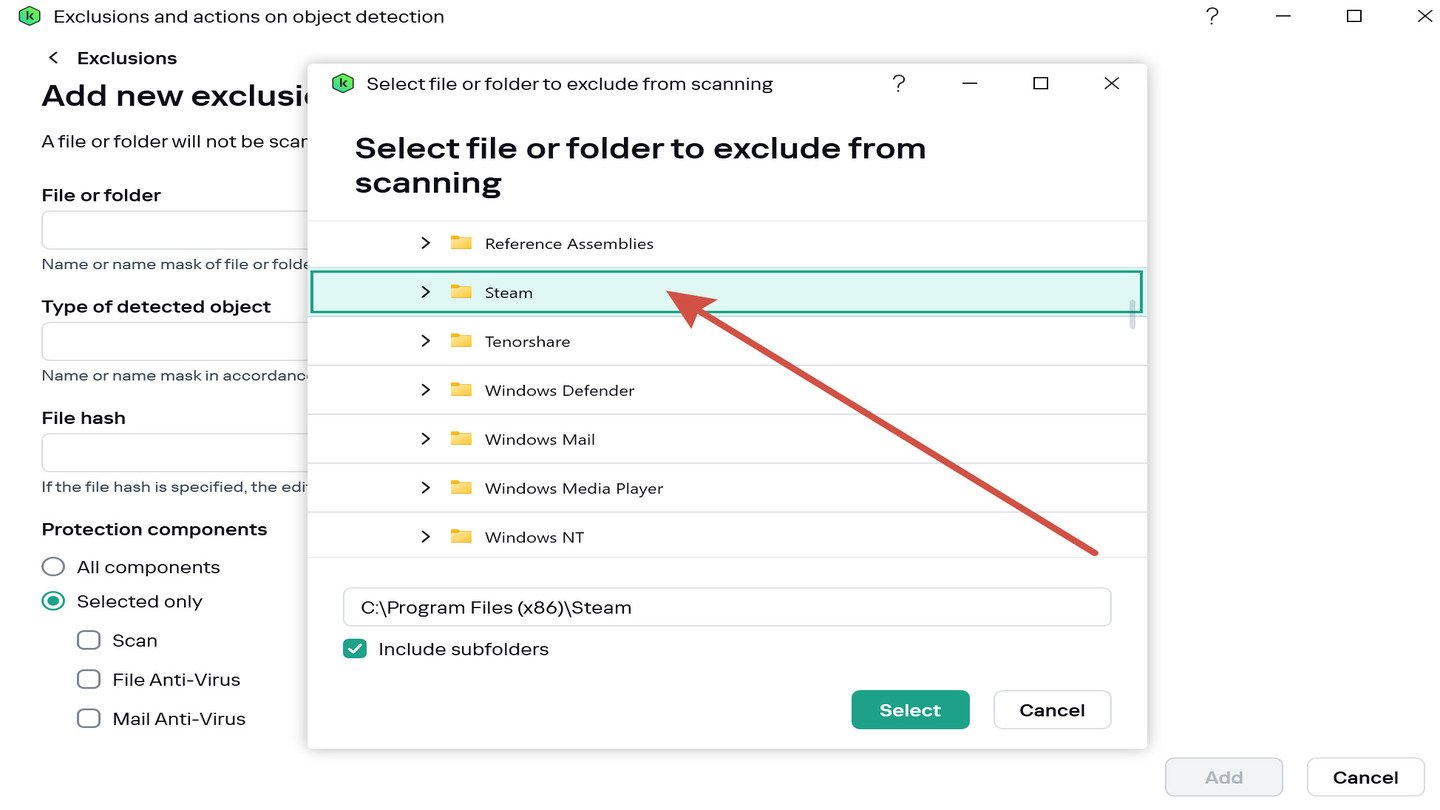Select the Windows Media Player tree item
The width and height of the screenshot is (1440, 810).
click(x=574, y=488)
